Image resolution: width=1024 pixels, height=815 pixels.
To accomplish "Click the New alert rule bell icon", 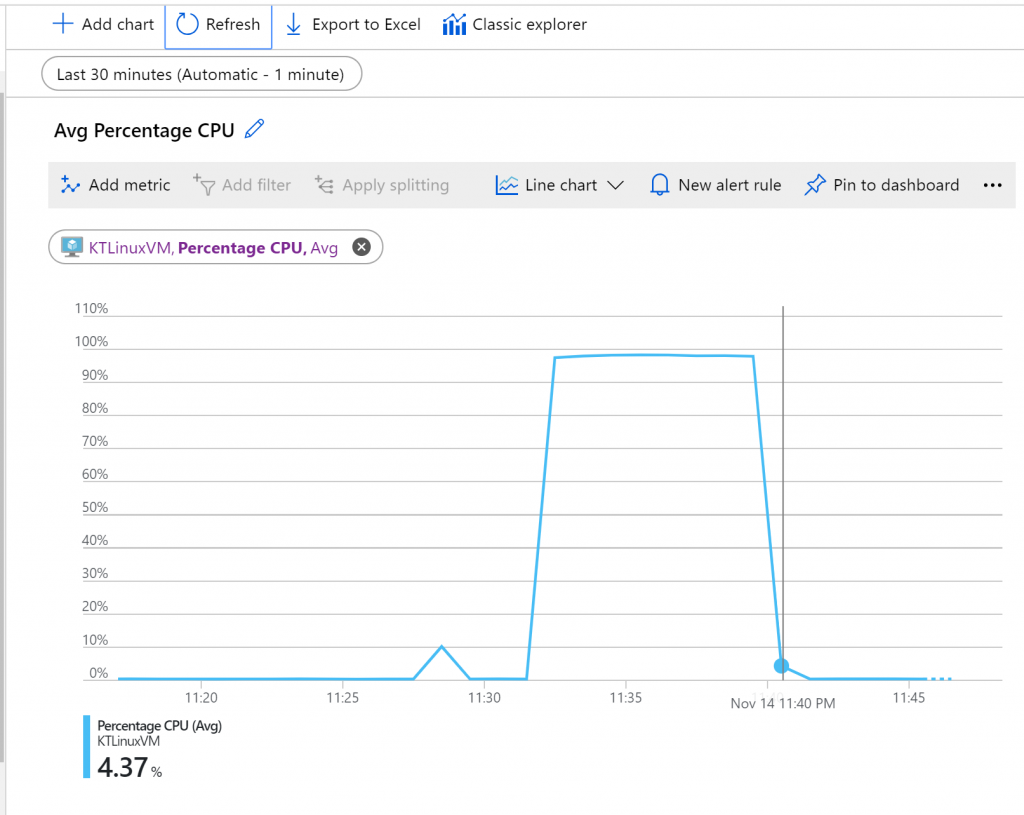I will [x=659, y=185].
